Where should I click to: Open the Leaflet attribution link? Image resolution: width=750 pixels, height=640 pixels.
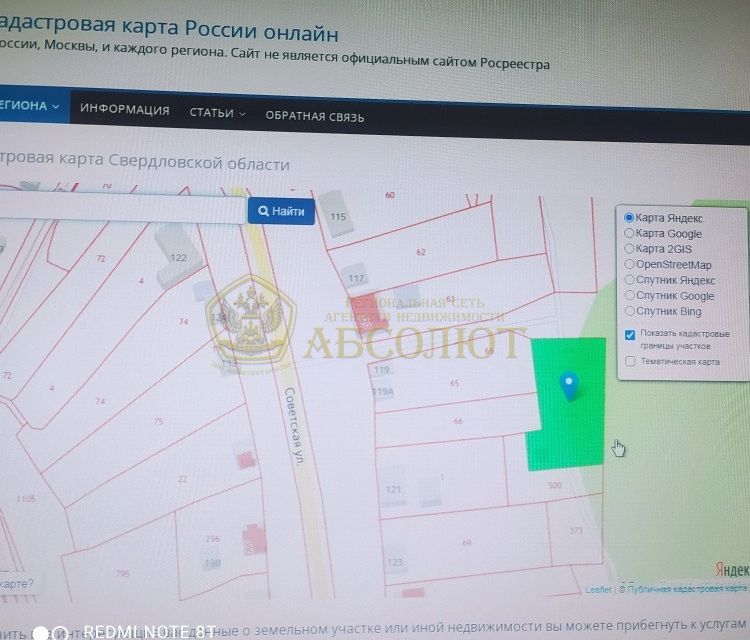point(598,589)
